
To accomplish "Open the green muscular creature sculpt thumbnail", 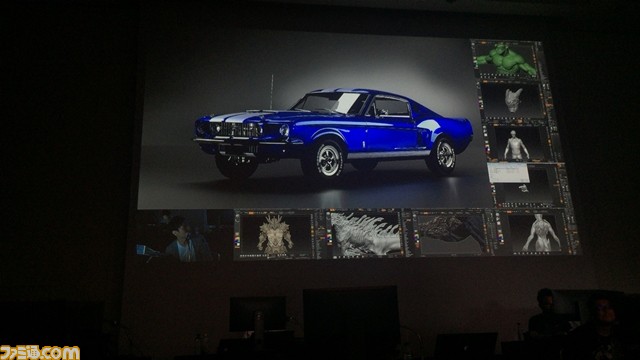I will point(507,59).
